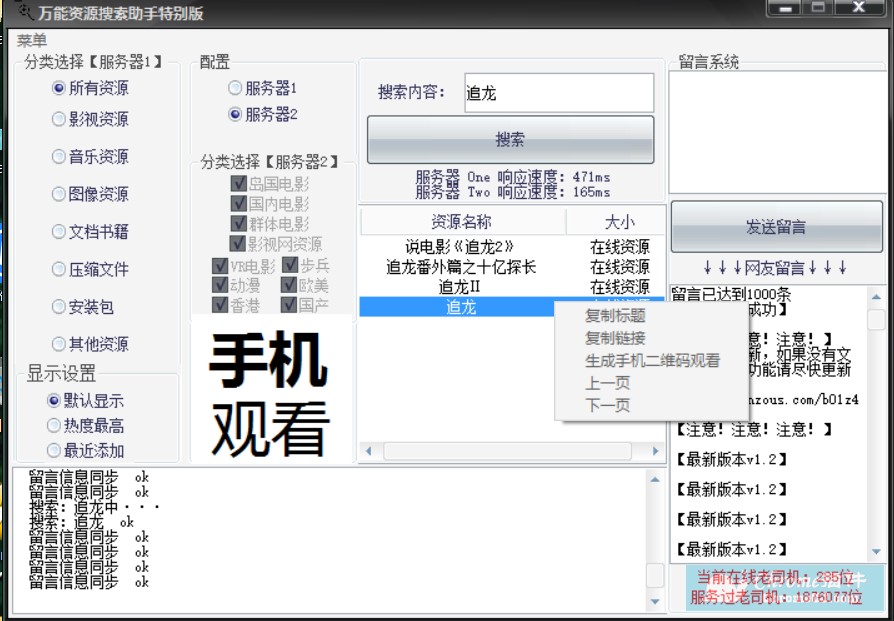Click 网友留言 list scroll-down arrow

point(876,551)
